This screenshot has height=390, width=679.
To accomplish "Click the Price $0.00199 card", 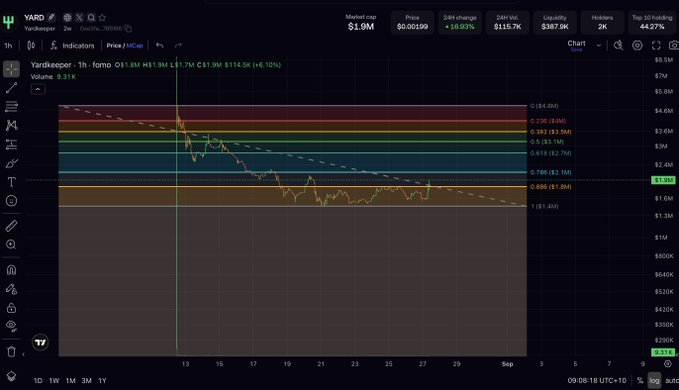I will click(412, 23).
